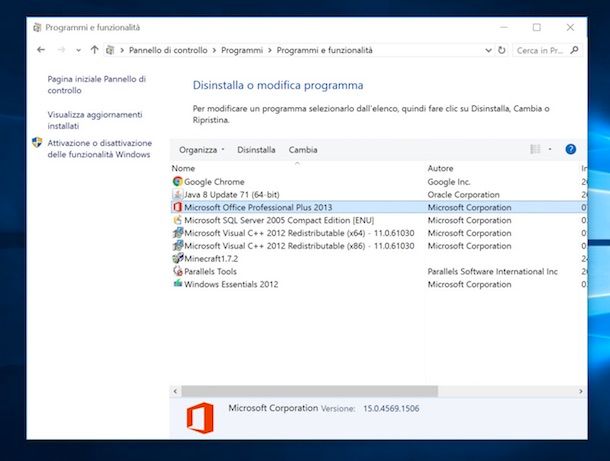Viewport: 610px width, 461px height.
Task: Click 'Google Inc.' author cell
Action: 449,182
